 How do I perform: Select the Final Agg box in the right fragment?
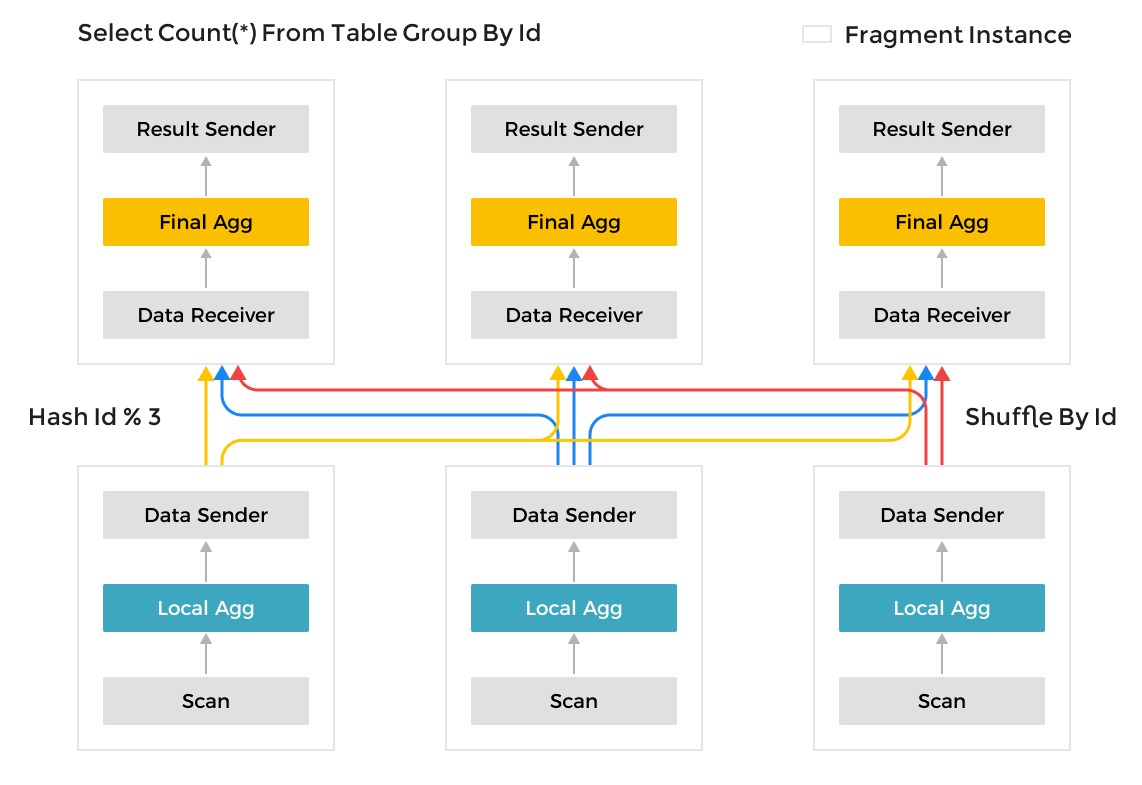pyautogui.click(x=942, y=222)
